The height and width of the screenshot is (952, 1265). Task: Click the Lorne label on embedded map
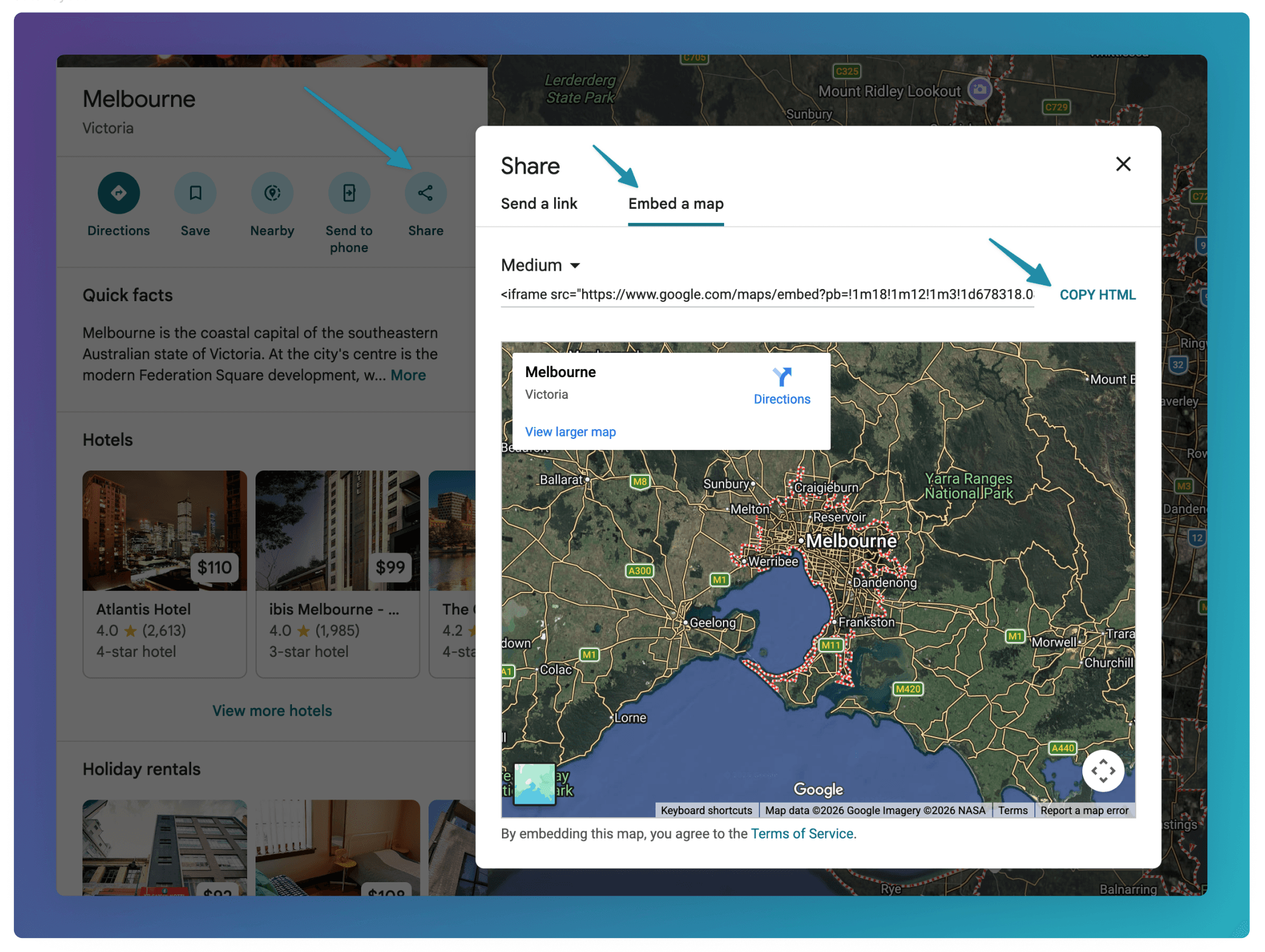[x=630, y=718]
